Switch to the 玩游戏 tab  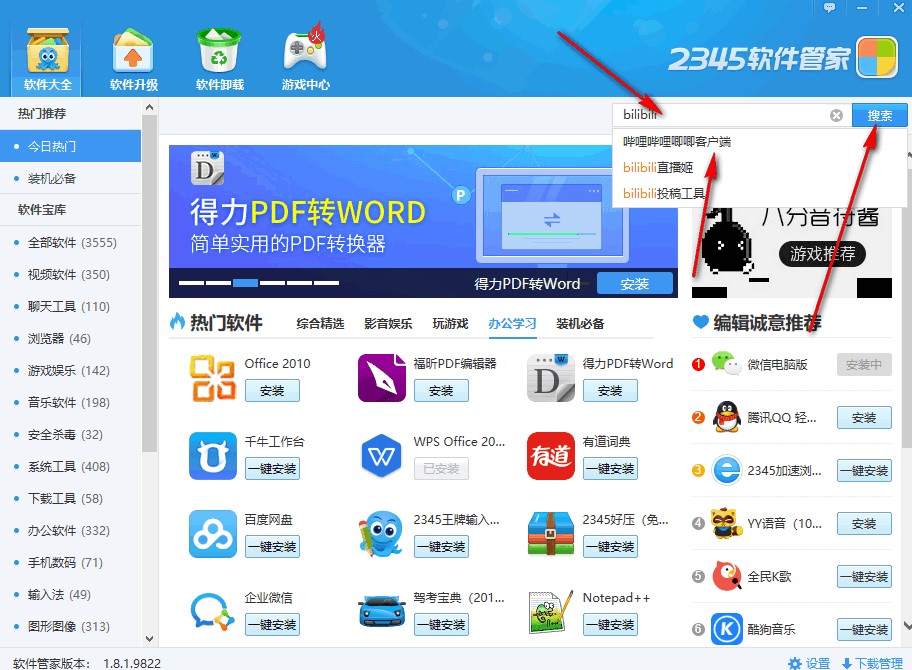[x=450, y=323]
